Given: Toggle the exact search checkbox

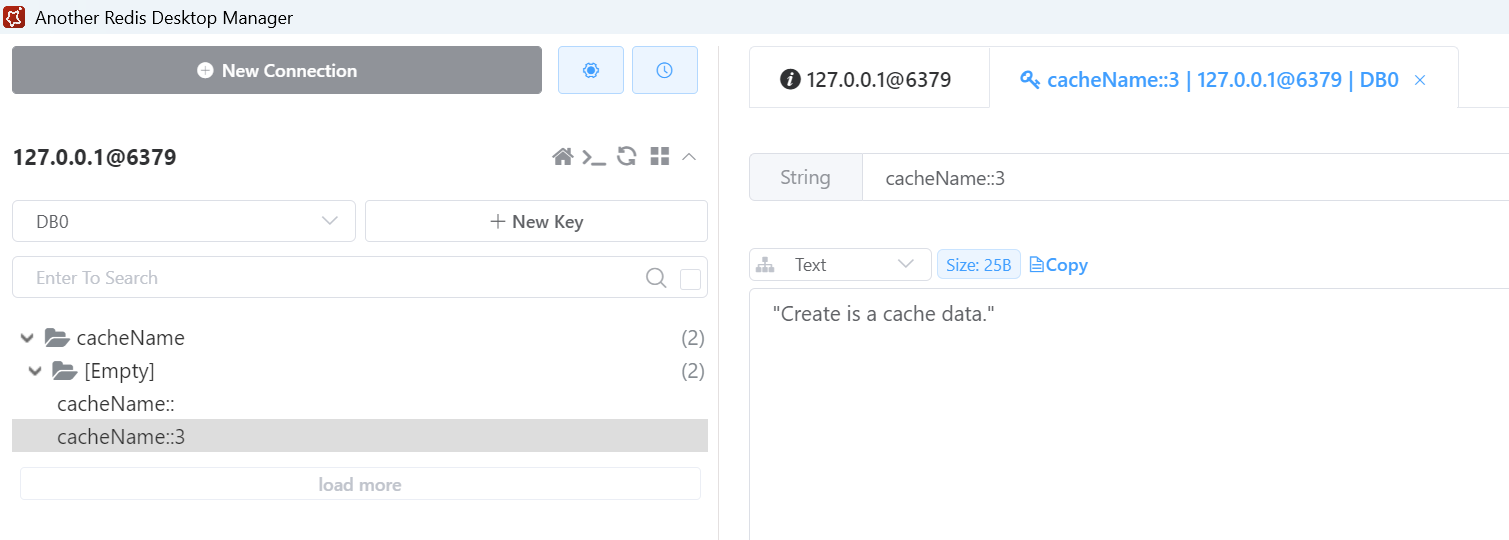Looking at the screenshot, I should 690,279.
